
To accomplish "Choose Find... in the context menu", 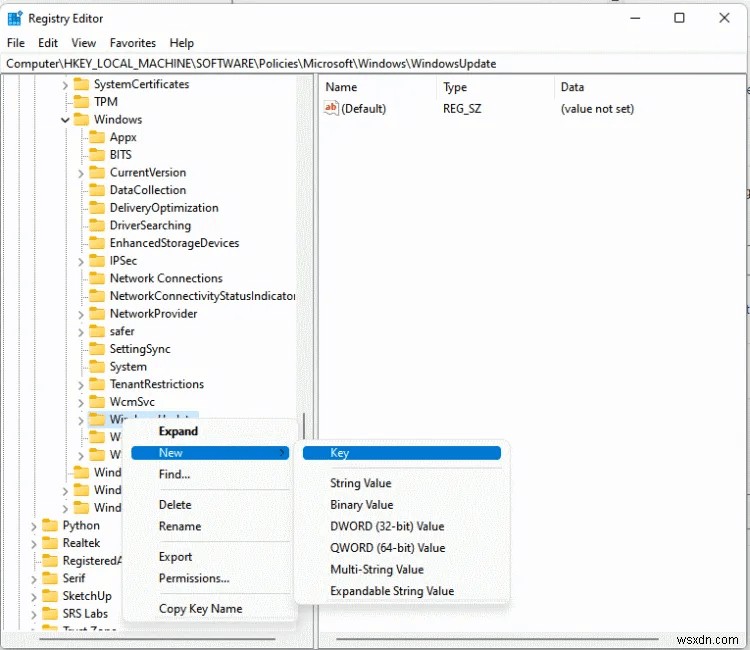I will coord(210,474).
